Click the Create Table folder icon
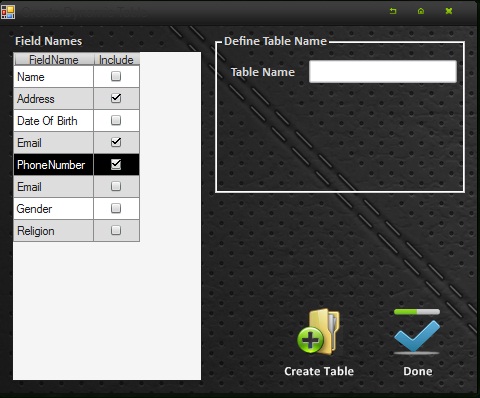Image resolution: width=480 pixels, height=398 pixels. [318, 332]
